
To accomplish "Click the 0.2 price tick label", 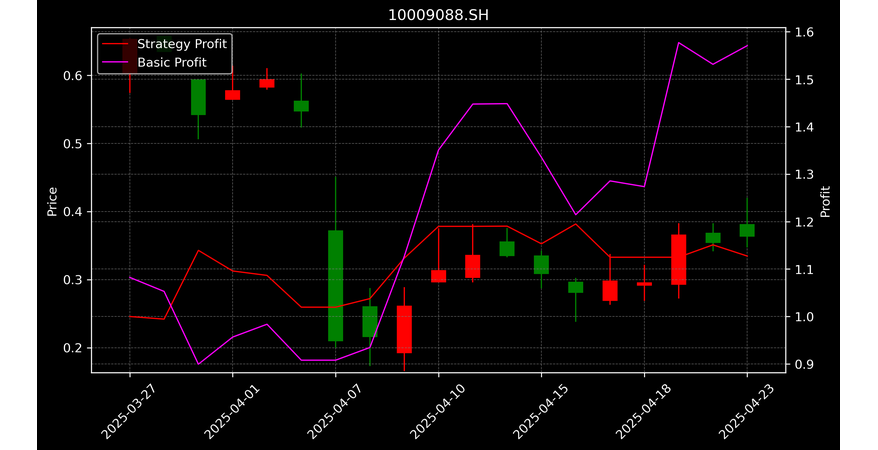I will point(73,348).
